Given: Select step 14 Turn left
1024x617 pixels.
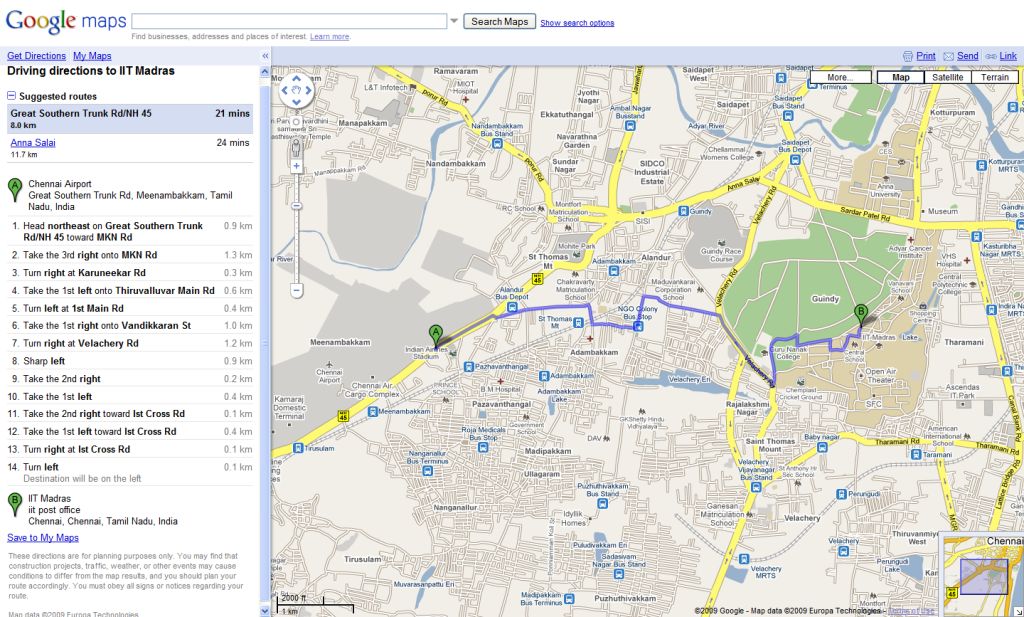Looking at the screenshot, I should click(x=130, y=472).
